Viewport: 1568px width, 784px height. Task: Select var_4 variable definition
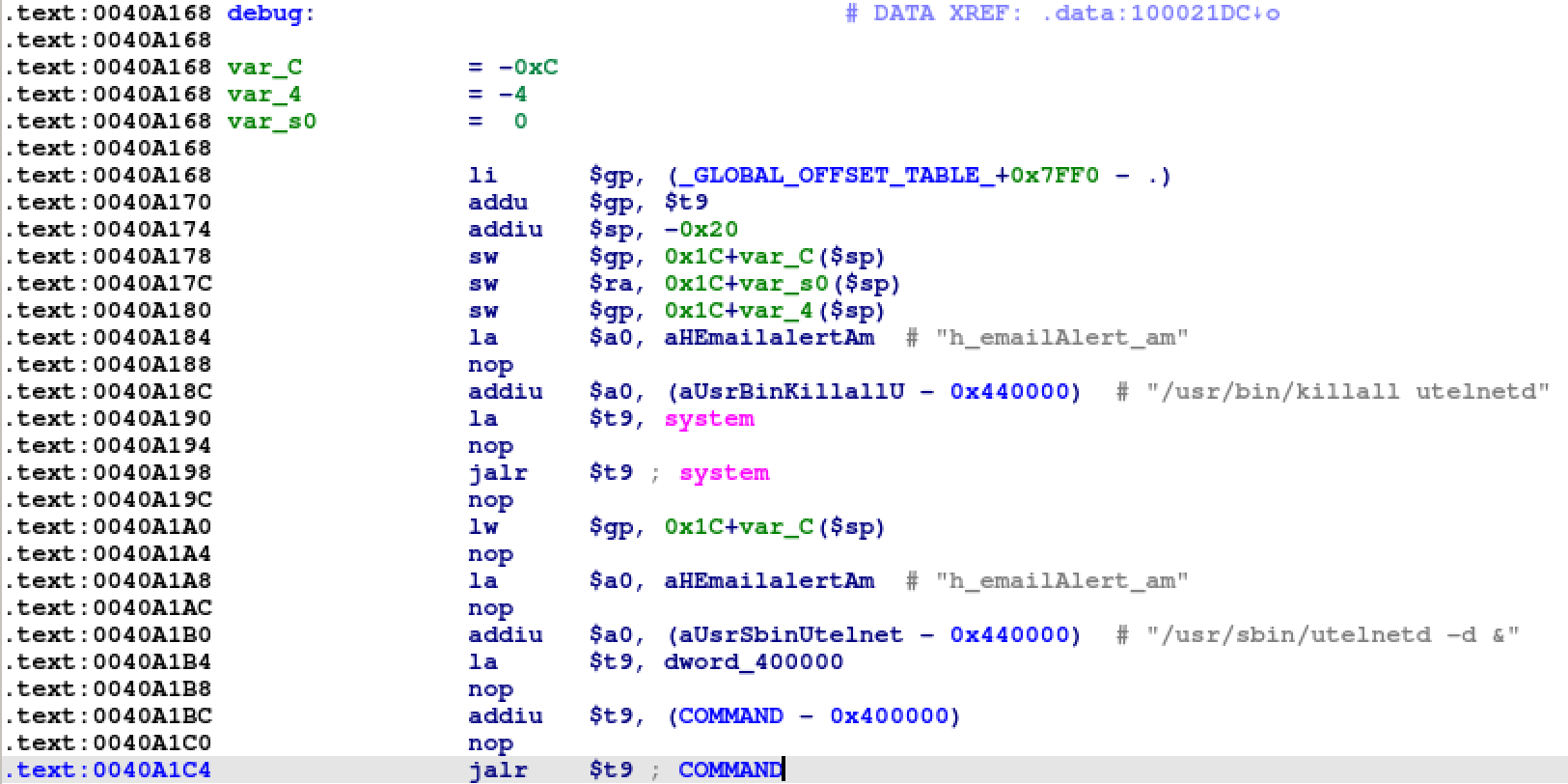pyautogui.click(x=264, y=95)
